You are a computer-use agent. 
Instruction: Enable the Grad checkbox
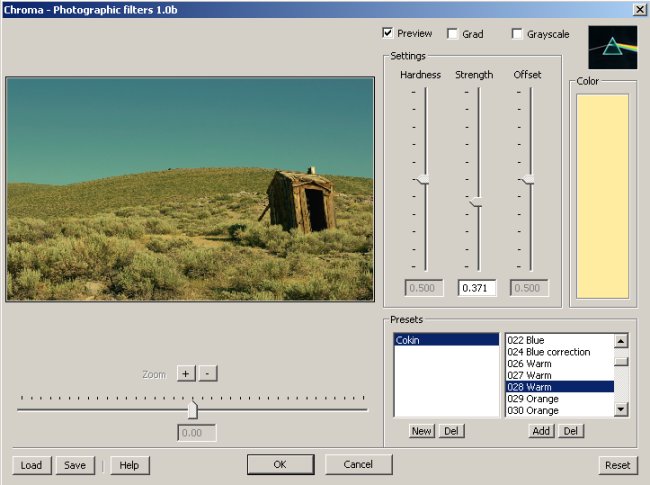tap(453, 34)
